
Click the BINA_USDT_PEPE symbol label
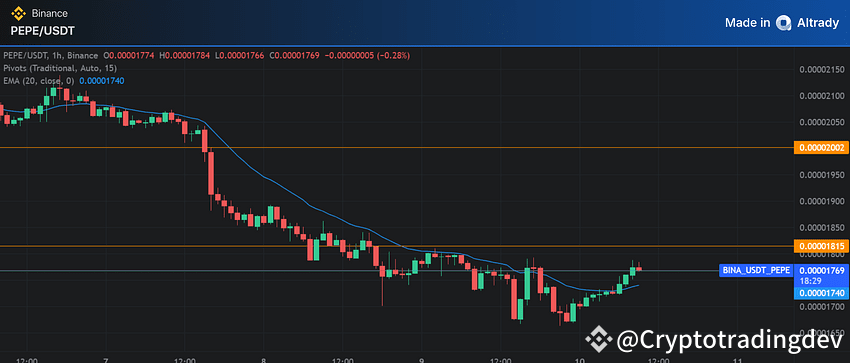point(756,270)
